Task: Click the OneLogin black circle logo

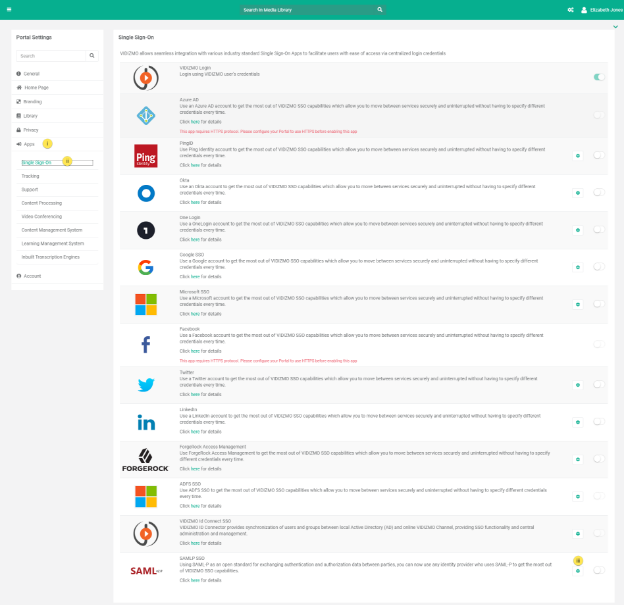Action: click(146, 230)
